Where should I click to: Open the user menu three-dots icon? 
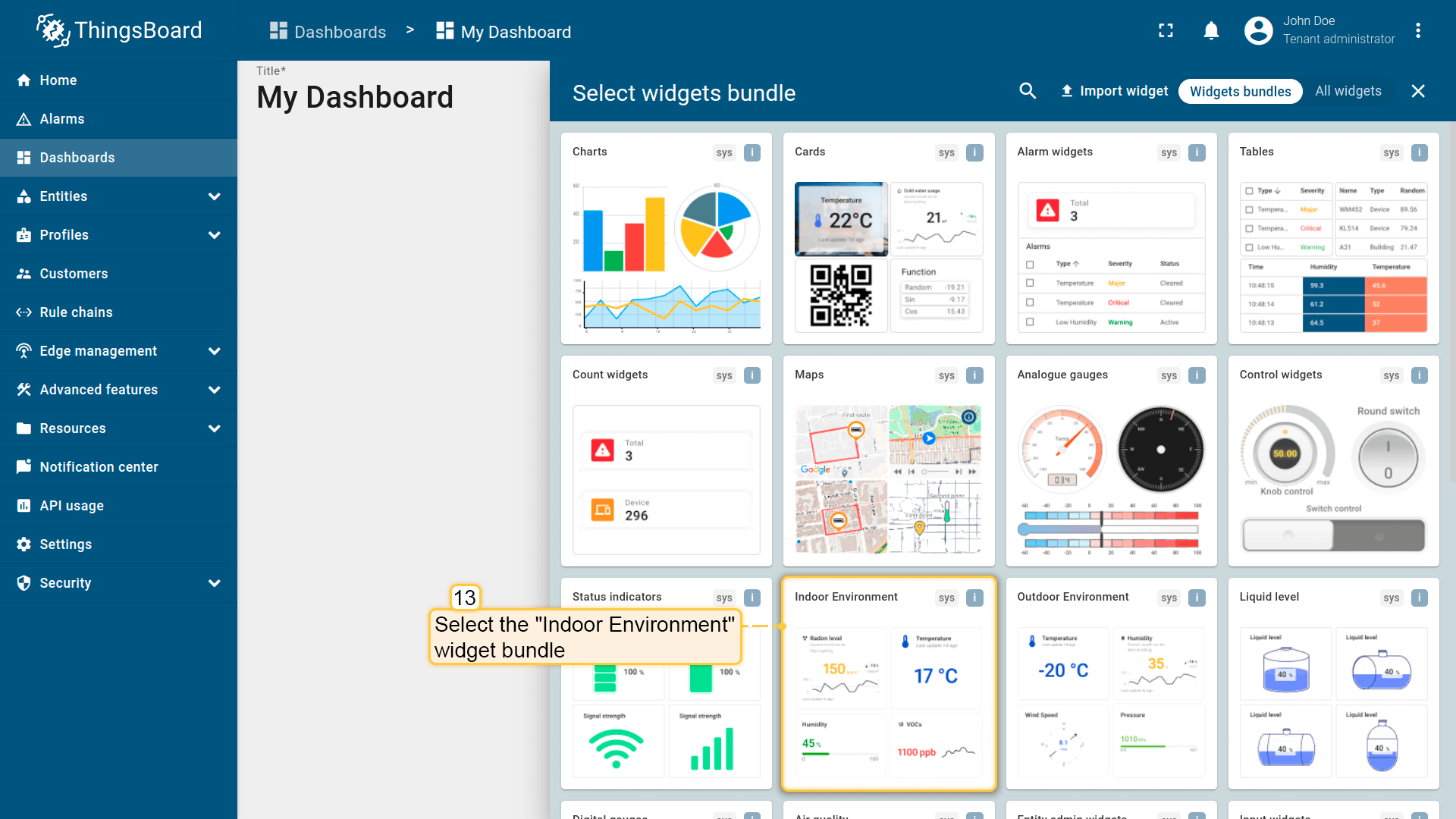[x=1417, y=31]
